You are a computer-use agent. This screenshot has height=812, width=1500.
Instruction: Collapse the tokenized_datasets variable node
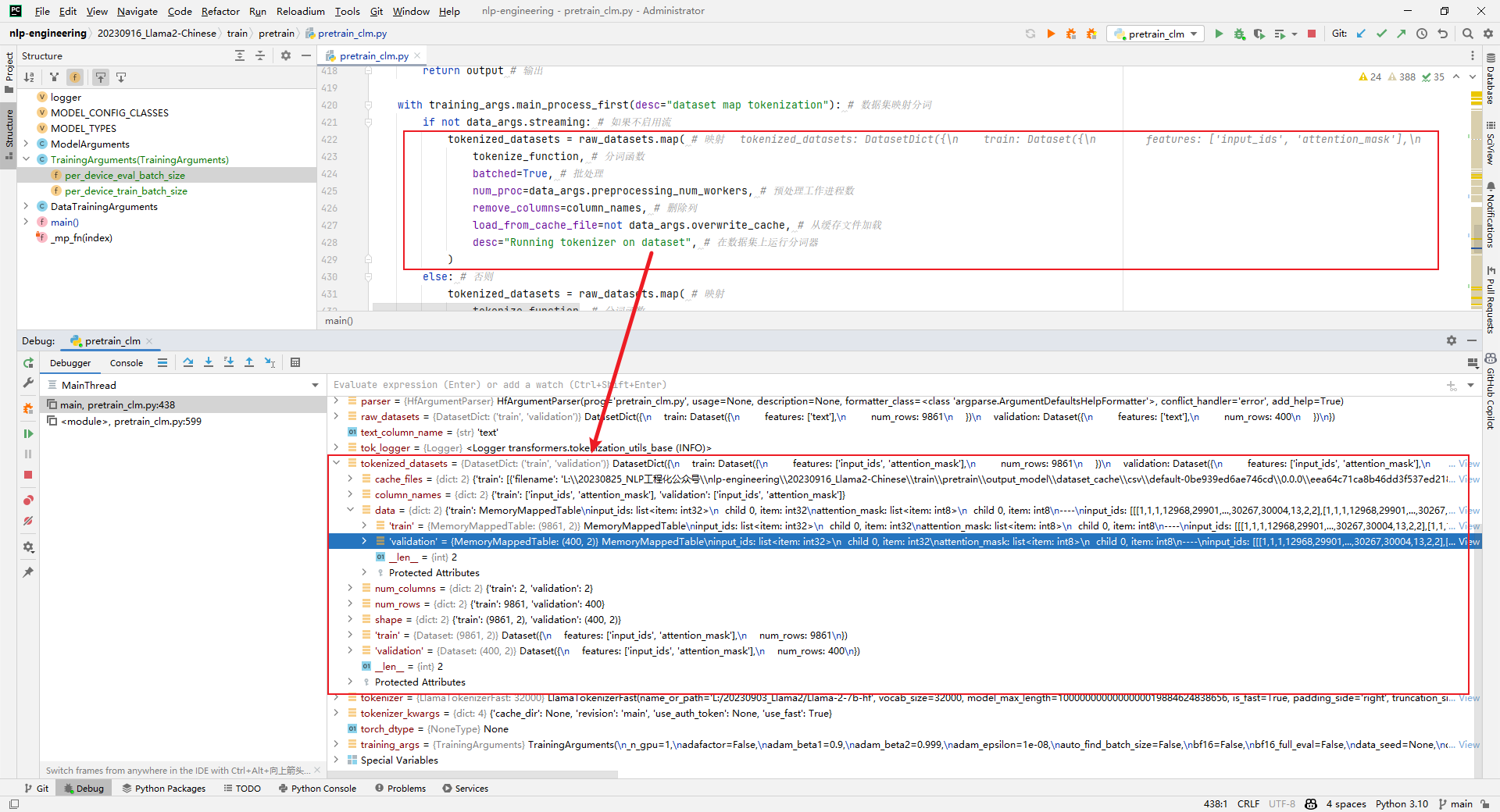pyautogui.click(x=337, y=463)
